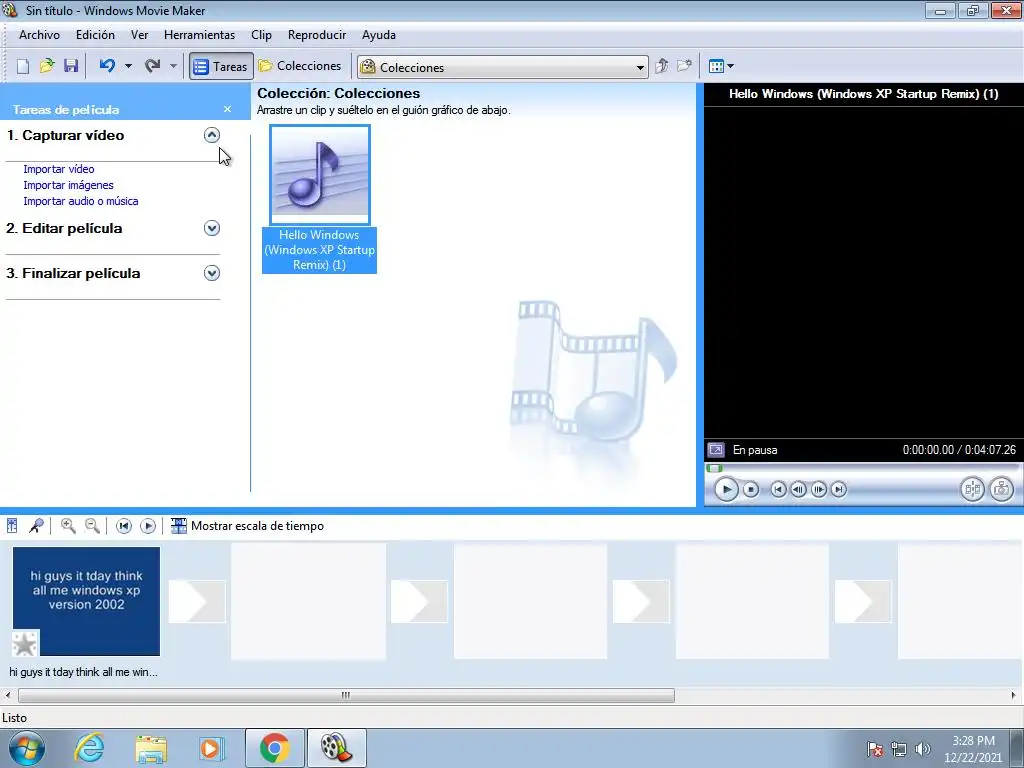Viewport: 1024px width, 768px height.
Task: Select the Hello Windows audio clip thumbnail
Action: (320, 175)
